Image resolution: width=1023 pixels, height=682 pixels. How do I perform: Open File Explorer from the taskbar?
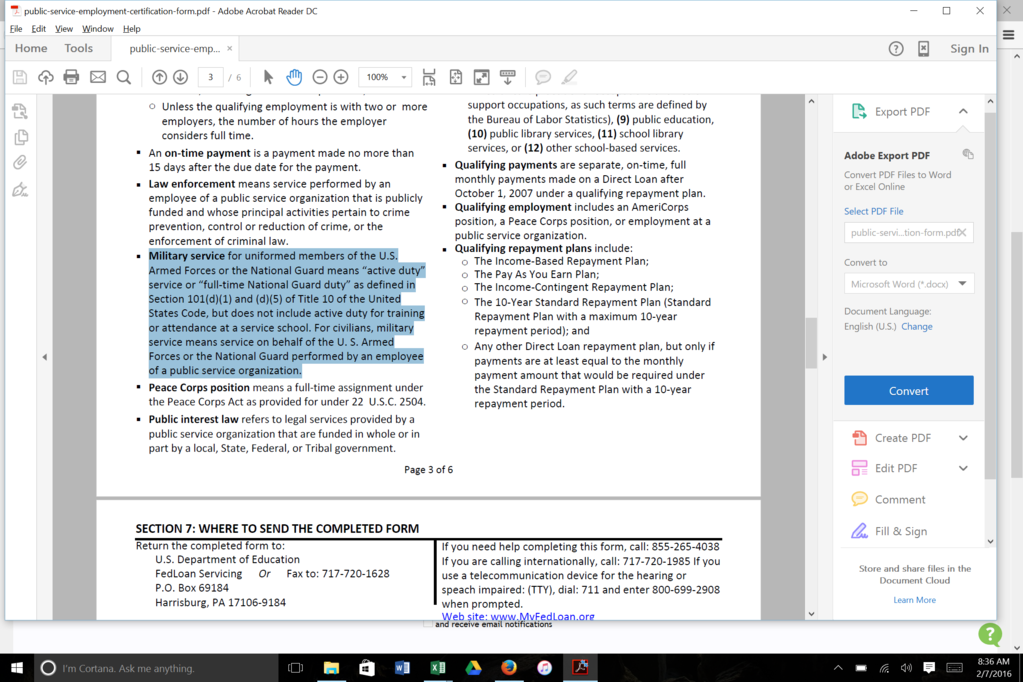tap(331, 668)
